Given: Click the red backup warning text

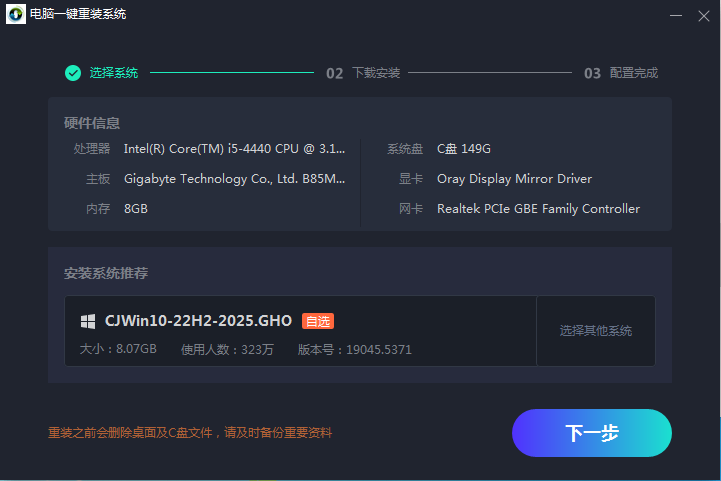Looking at the screenshot, I should point(190,433).
